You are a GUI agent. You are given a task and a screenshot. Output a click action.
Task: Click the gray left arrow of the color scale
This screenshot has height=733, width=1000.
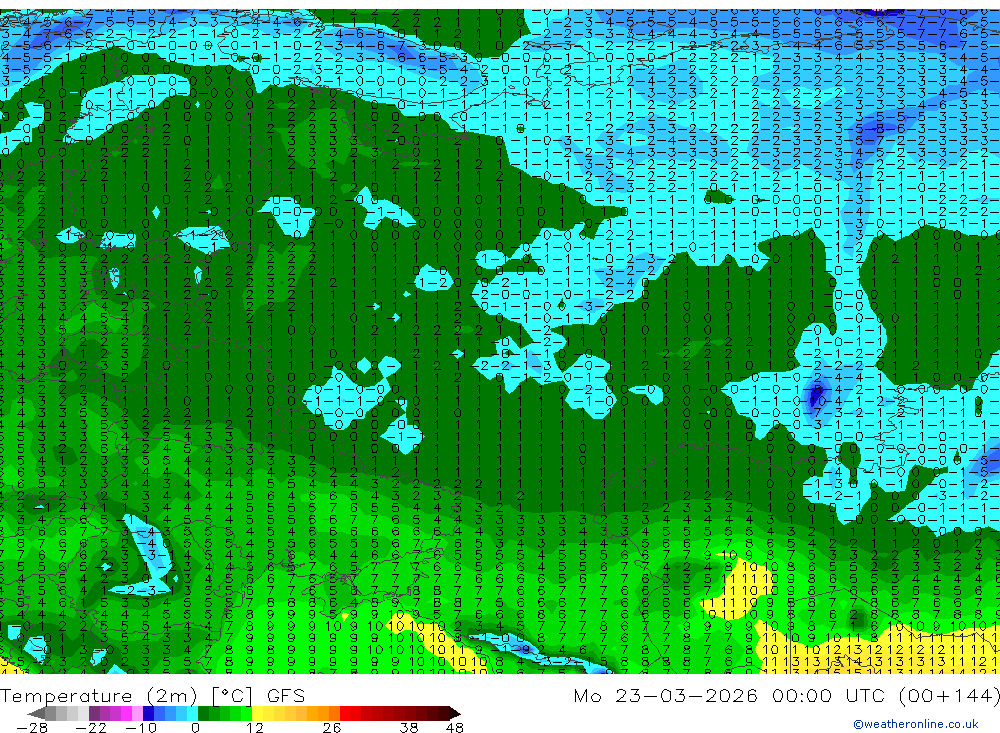[x=36, y=714]
